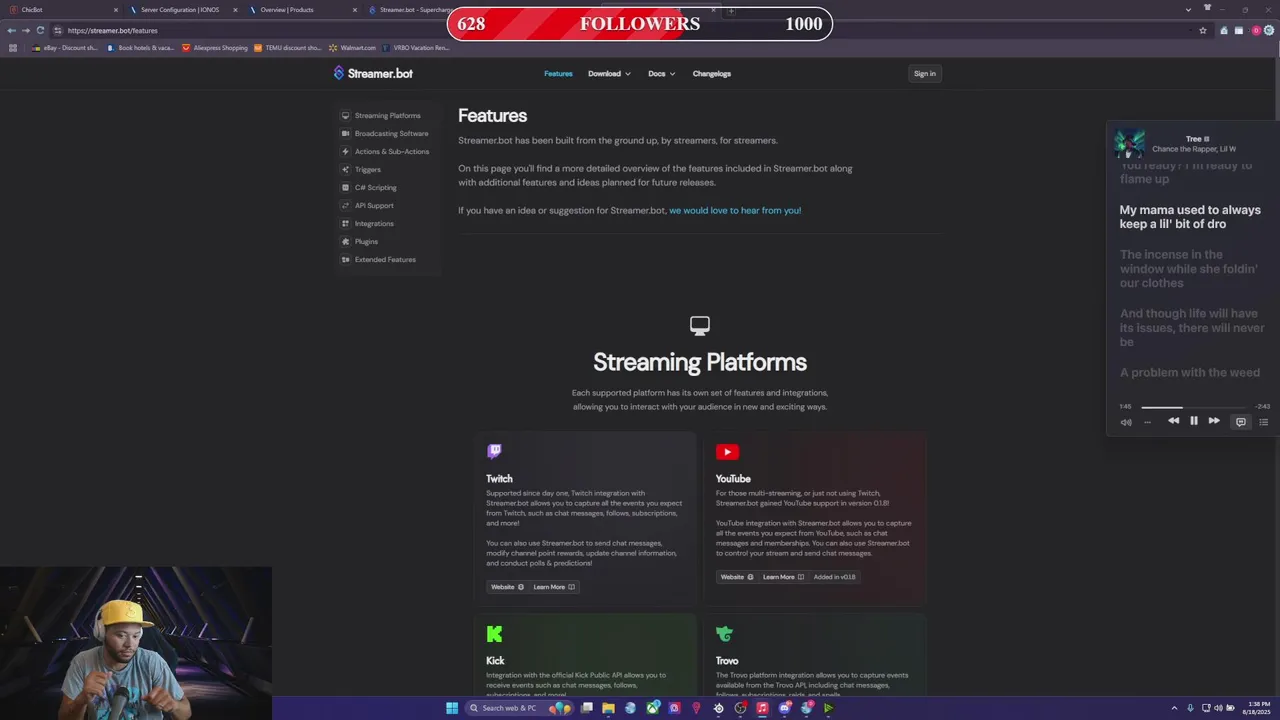Click the taskbar Search web & PC box
Image resolution: width=1280 pixels, height=720 pixels.
[519, 708]
